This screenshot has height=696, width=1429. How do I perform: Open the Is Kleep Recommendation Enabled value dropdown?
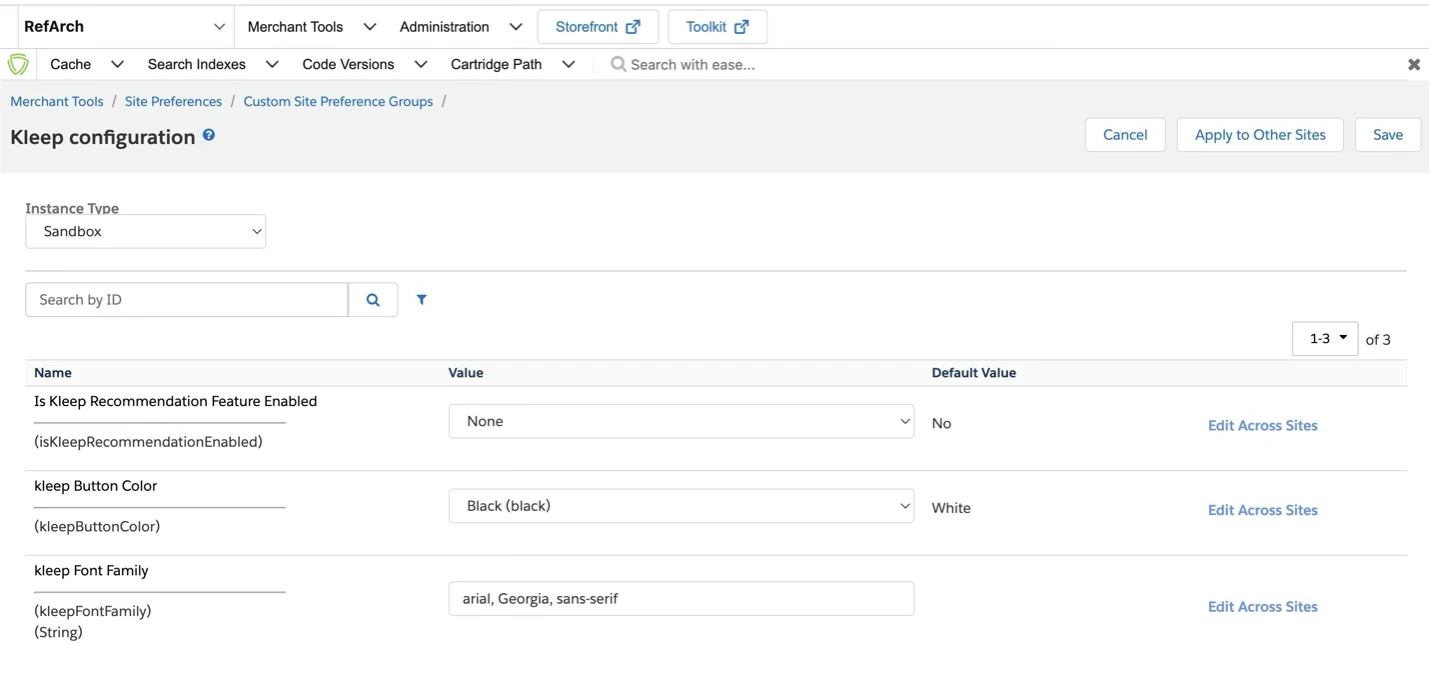pyautogui.click(x=681, y=421)
